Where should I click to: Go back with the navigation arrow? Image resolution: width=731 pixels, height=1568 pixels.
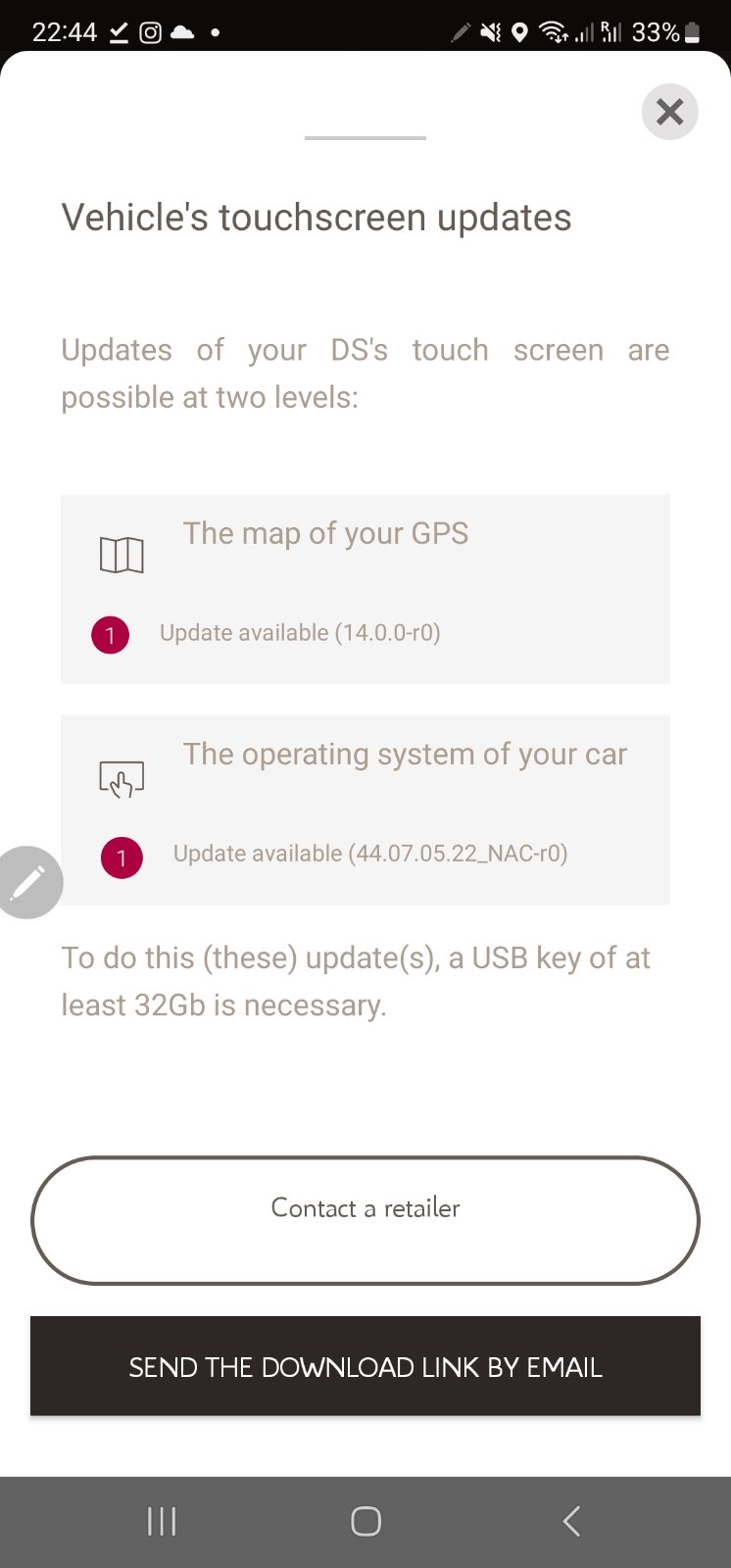click(x=571, y=1521)
